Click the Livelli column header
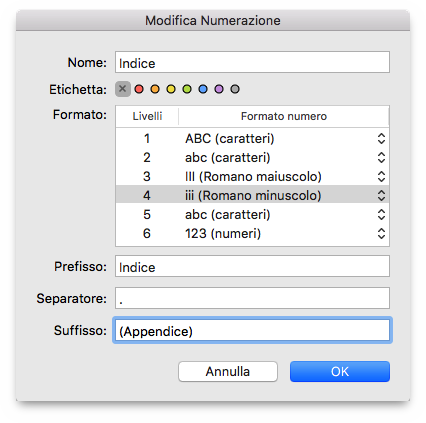Screen dimensions: 426x423 pyautogui.click(x=147, y=116)
